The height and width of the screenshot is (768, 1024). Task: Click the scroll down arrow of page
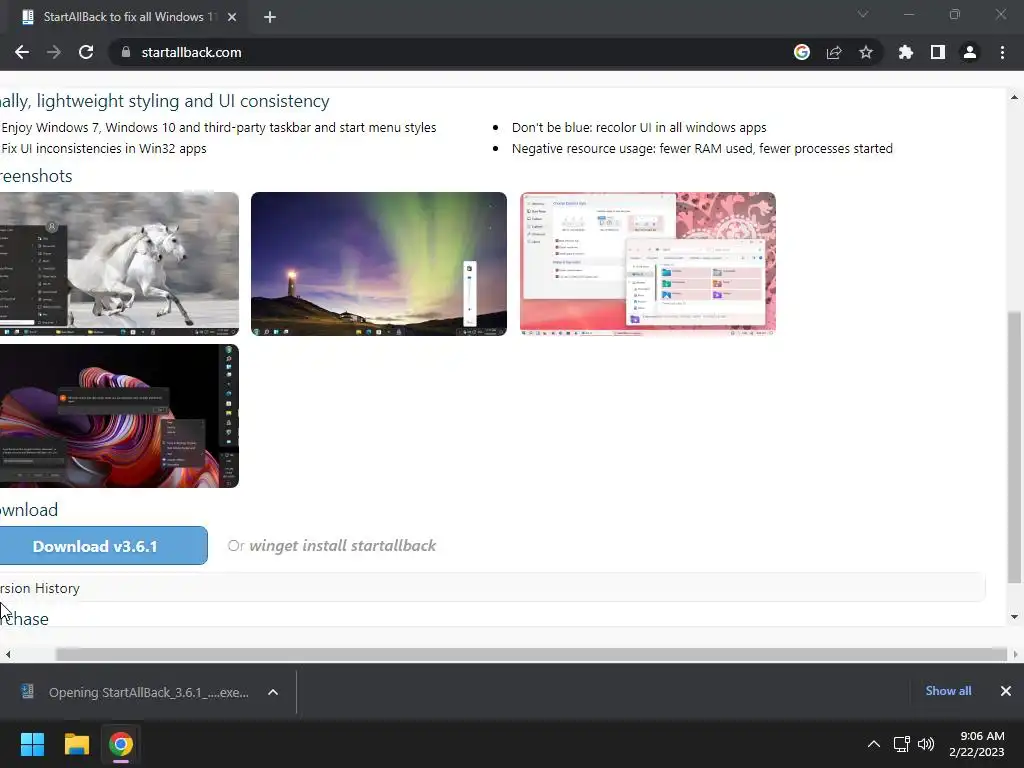(1014, 616)
